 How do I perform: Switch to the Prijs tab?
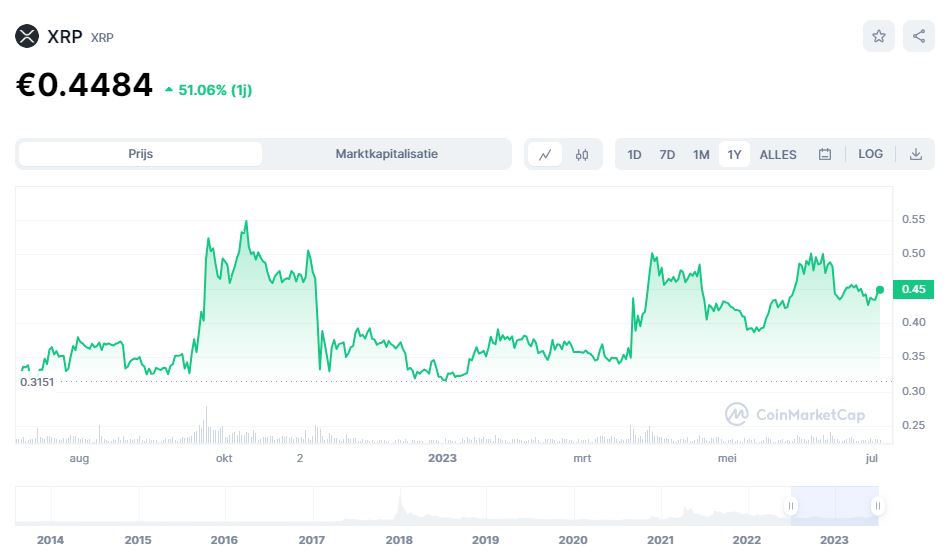coord(141,154)
